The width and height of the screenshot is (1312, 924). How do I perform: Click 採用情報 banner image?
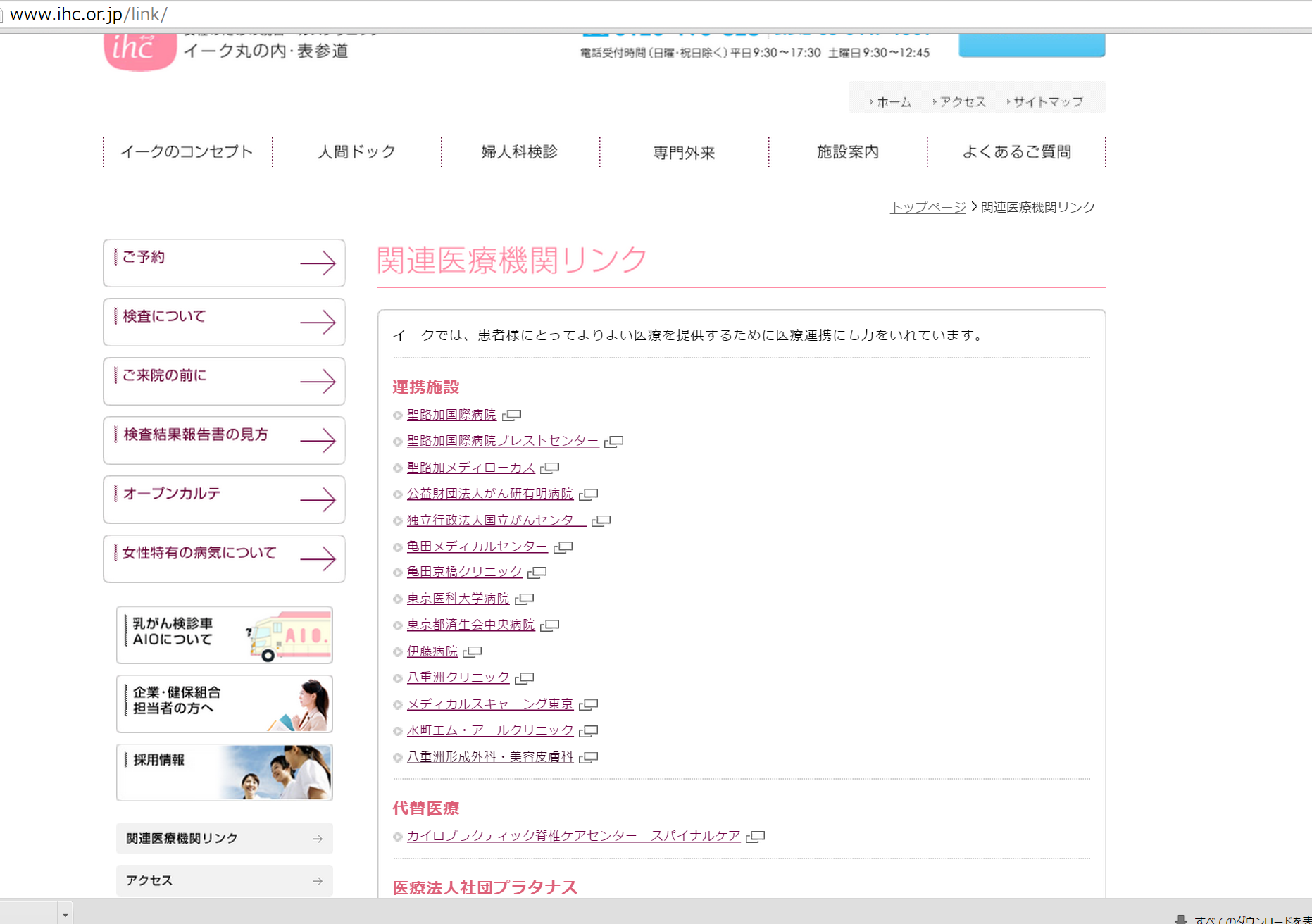225,773
